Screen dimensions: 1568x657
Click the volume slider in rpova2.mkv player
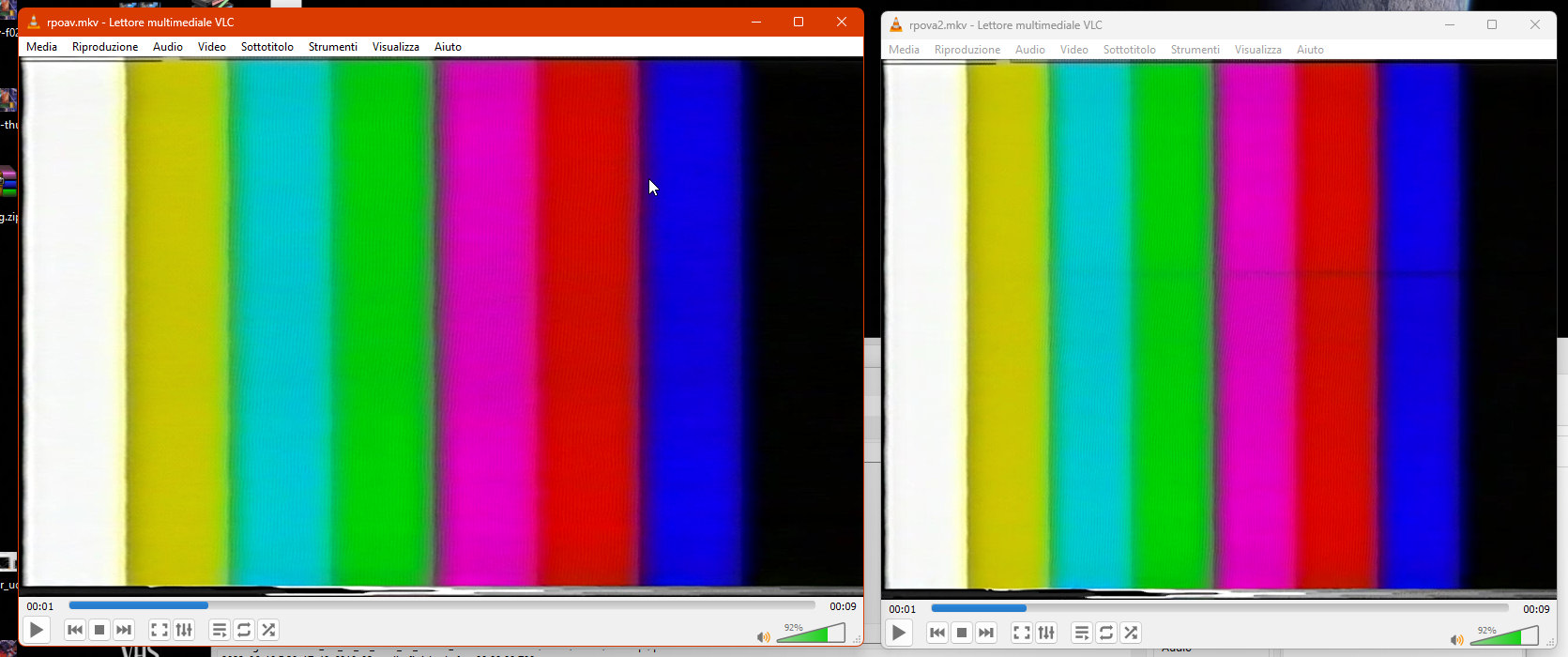tap(1503, 636)
